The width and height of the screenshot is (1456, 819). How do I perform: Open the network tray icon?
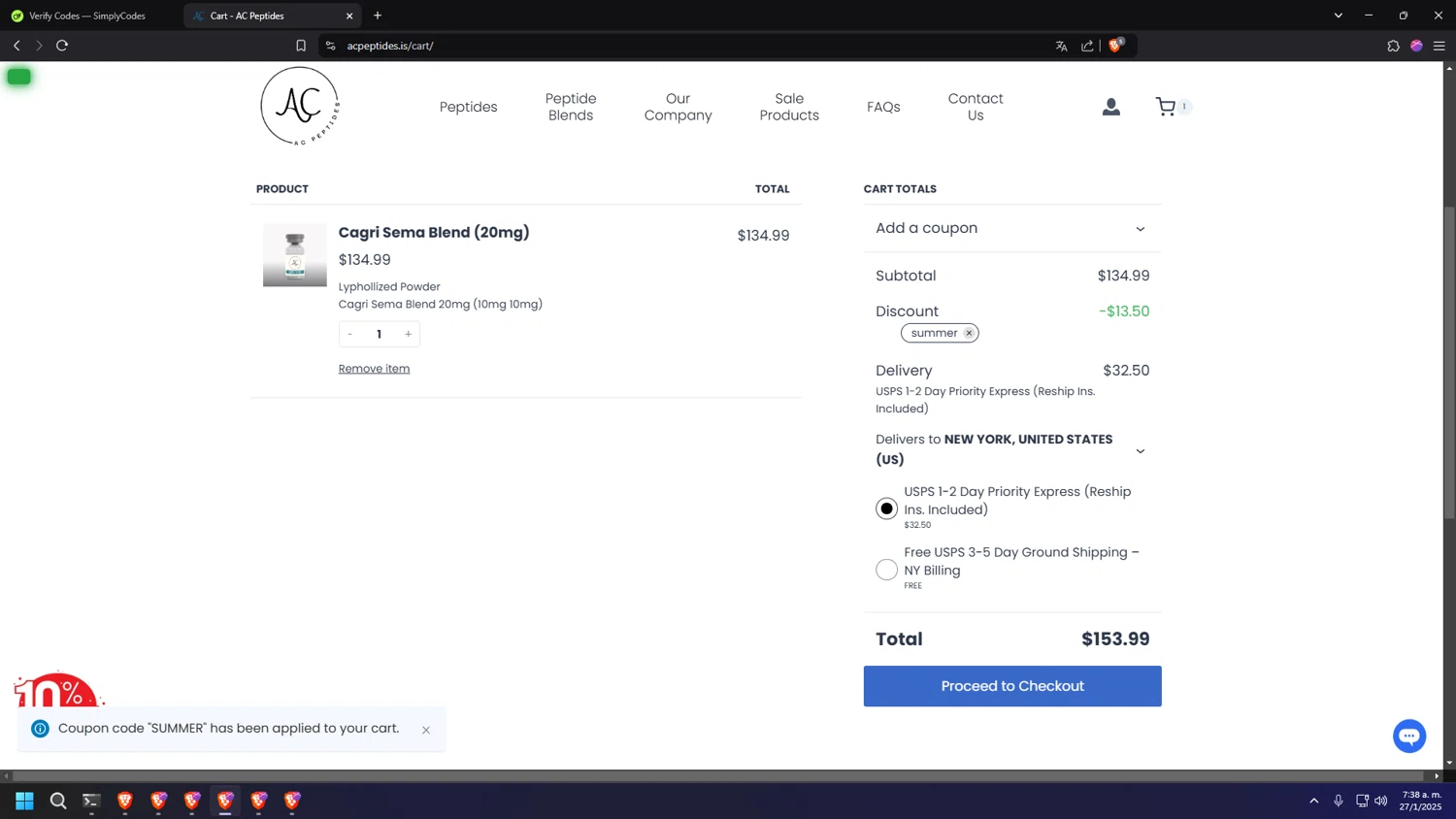tap(1362, 801)
